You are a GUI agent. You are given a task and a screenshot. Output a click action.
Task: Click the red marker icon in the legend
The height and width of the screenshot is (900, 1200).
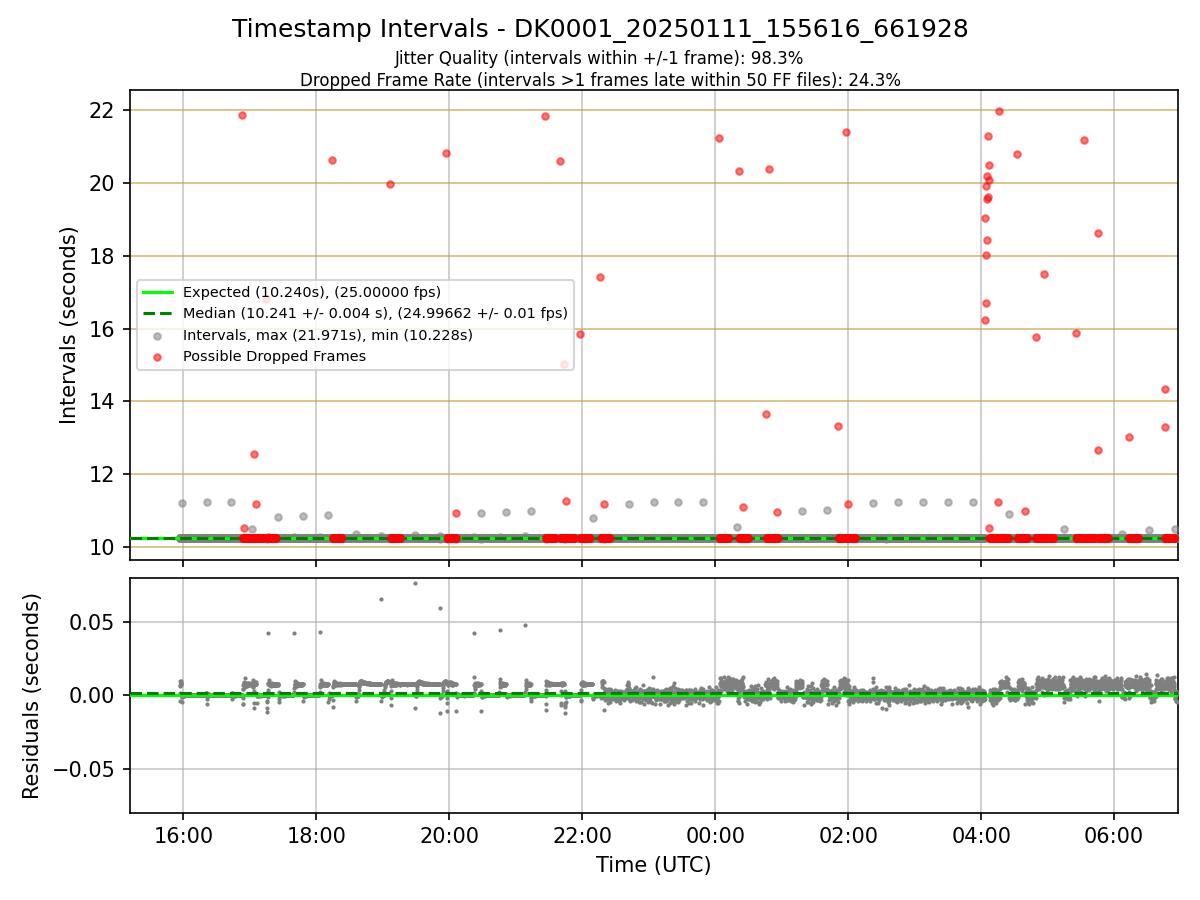pos(159,357)
